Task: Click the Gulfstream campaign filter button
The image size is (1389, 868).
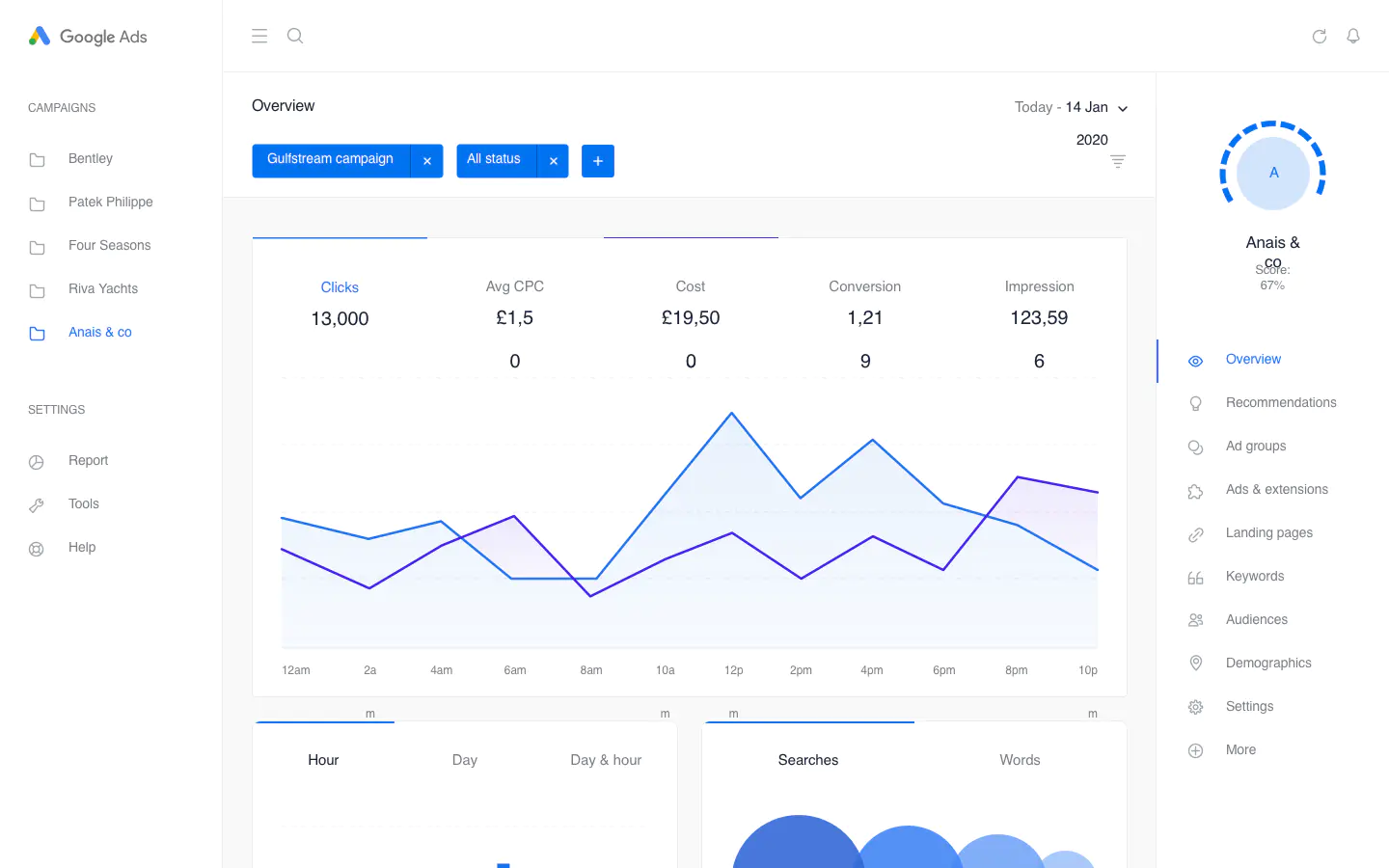Action: pyautogui.click(x=331, y=160)
